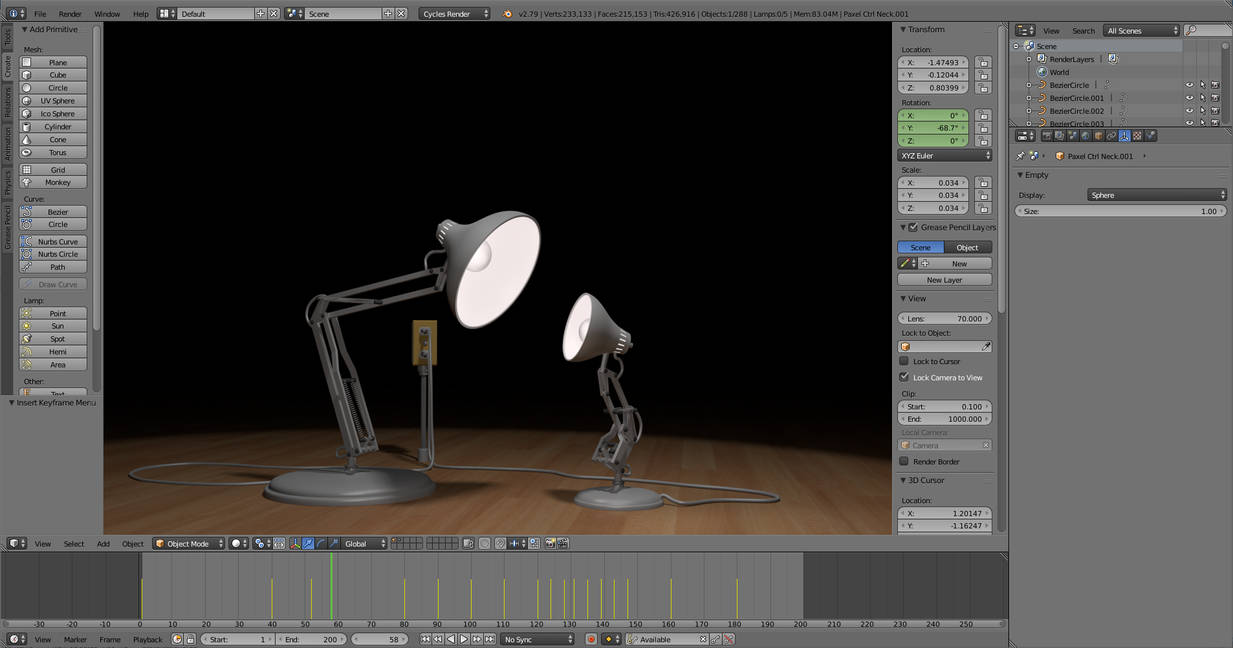
Task: Open the Help menu
Action: coord(141,14)
